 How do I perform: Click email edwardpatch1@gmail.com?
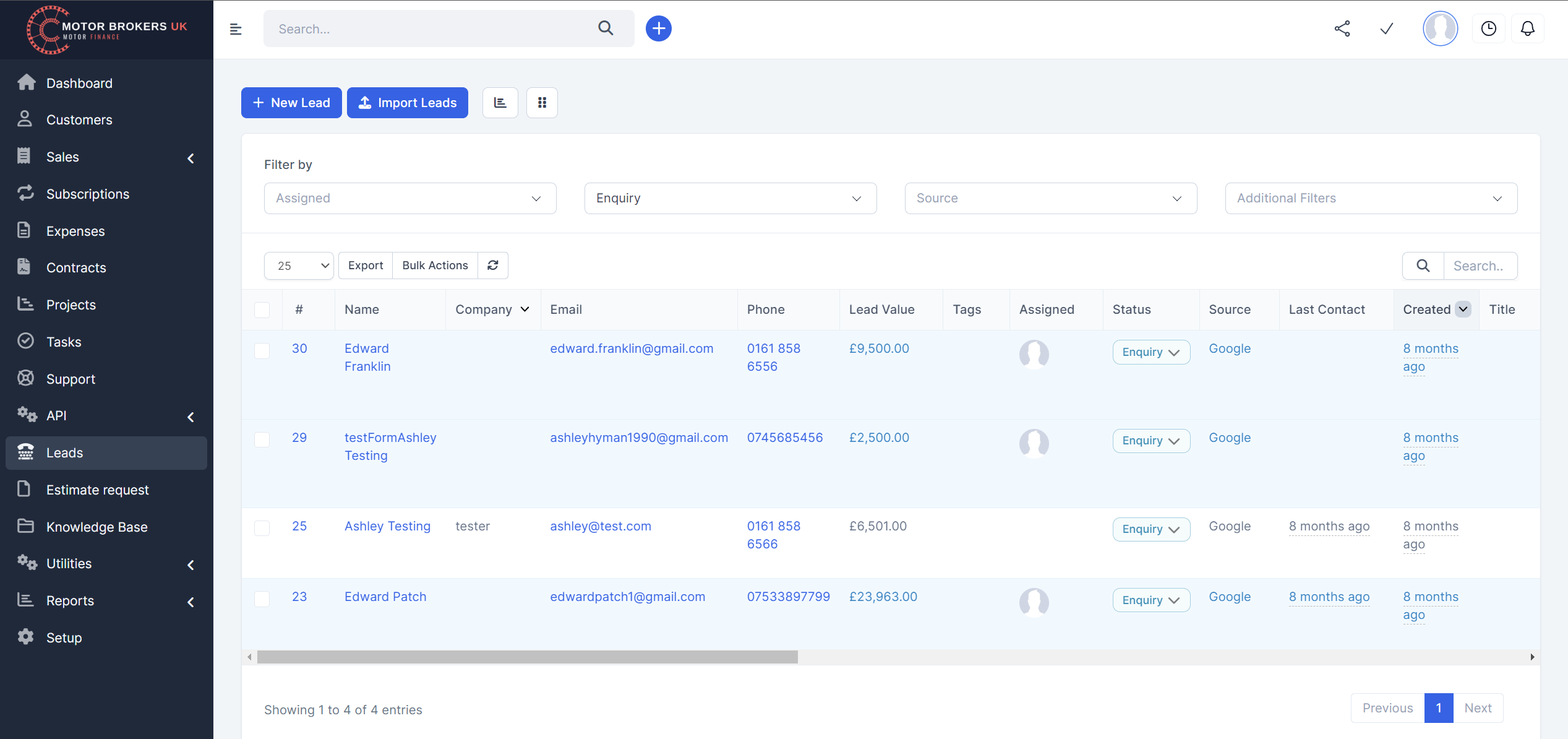pos(627,597)
